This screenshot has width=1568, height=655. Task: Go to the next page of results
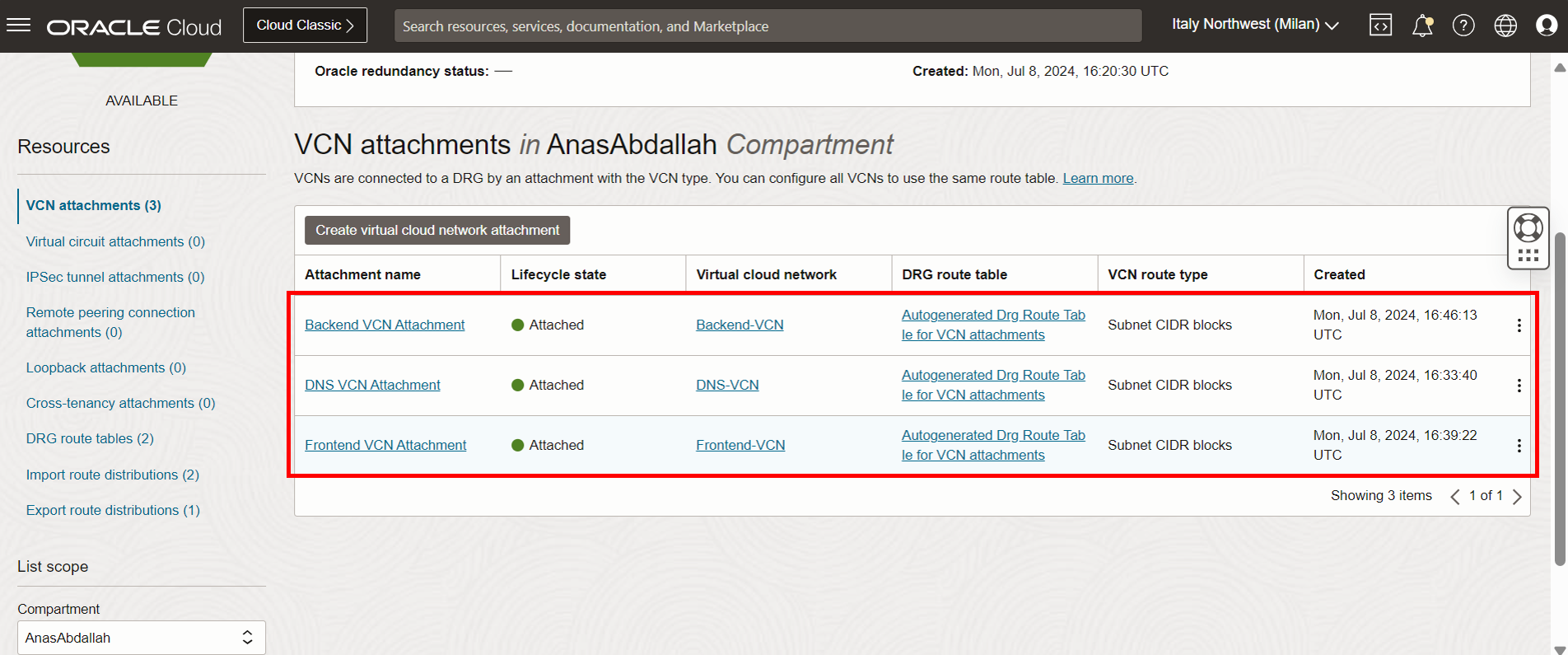[1517, 496]
